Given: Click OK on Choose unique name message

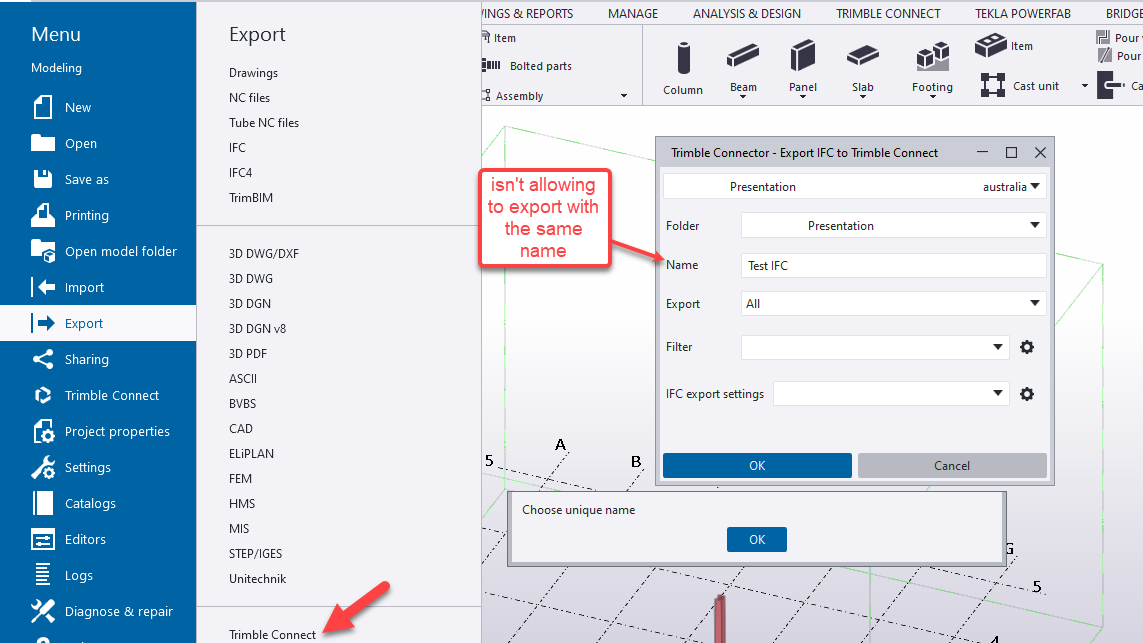Looking at the screenshot, I should (757, 539).
